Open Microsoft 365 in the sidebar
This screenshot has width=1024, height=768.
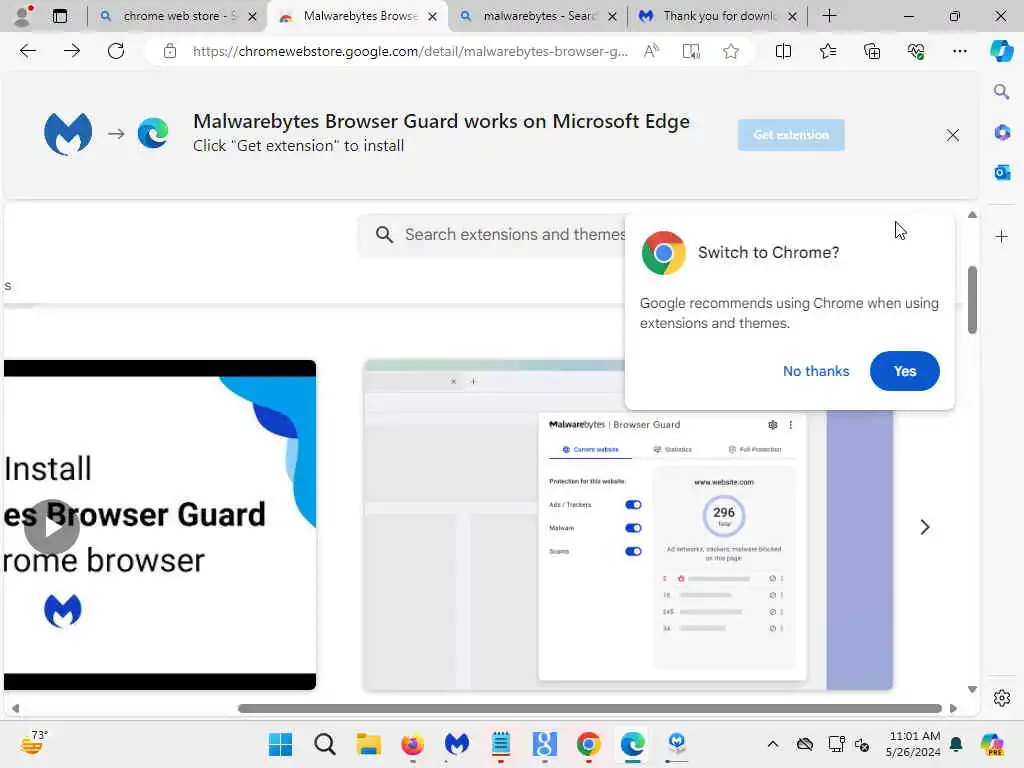(x=1002, y=132)
